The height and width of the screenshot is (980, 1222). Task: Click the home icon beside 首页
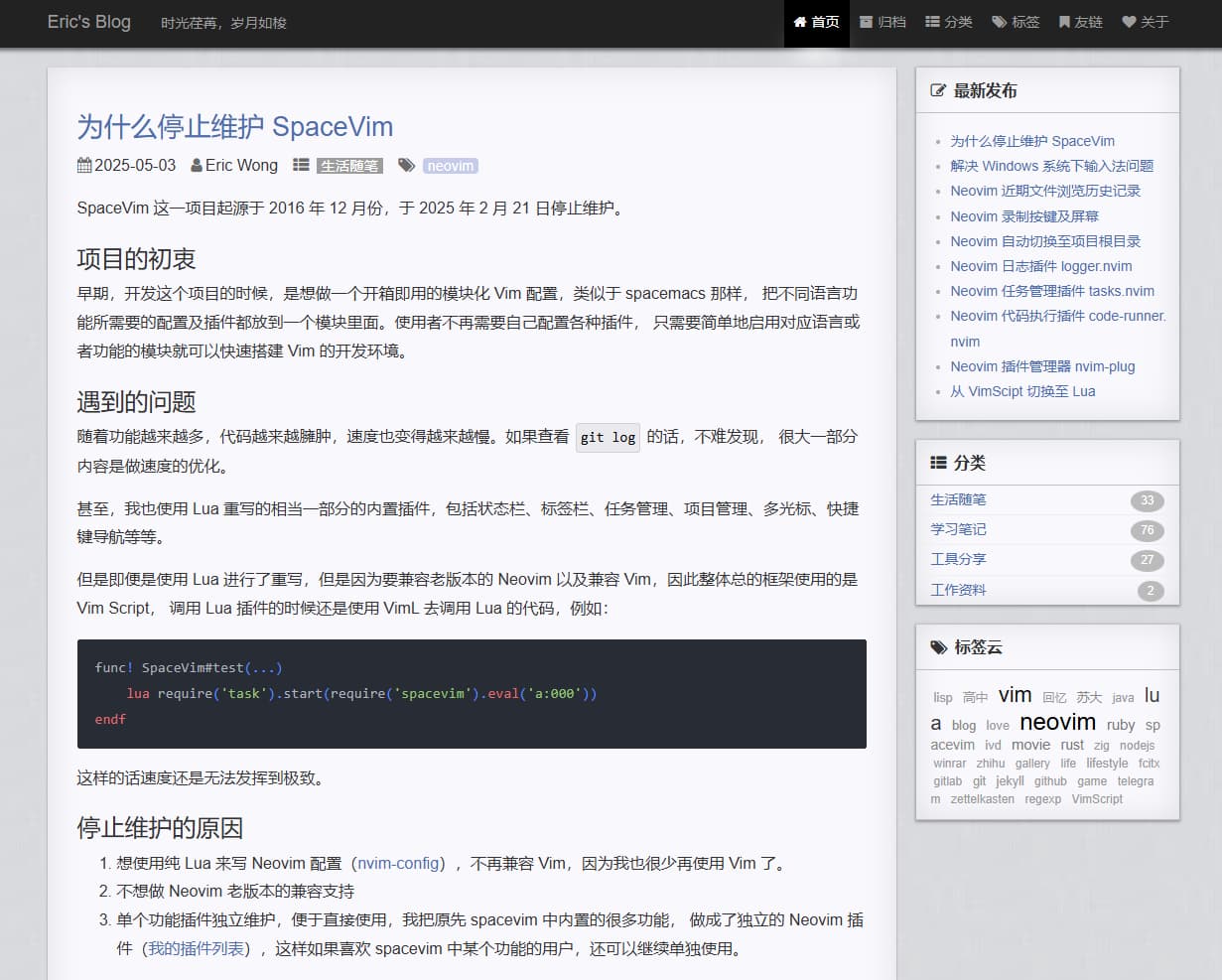(800, 22)
